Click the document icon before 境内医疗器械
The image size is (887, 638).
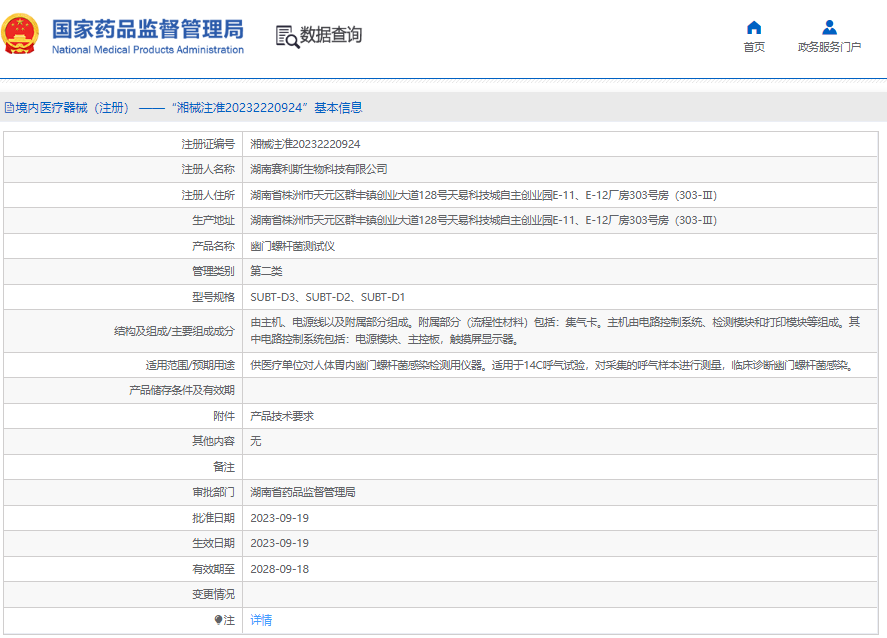[x=9, y=107]
